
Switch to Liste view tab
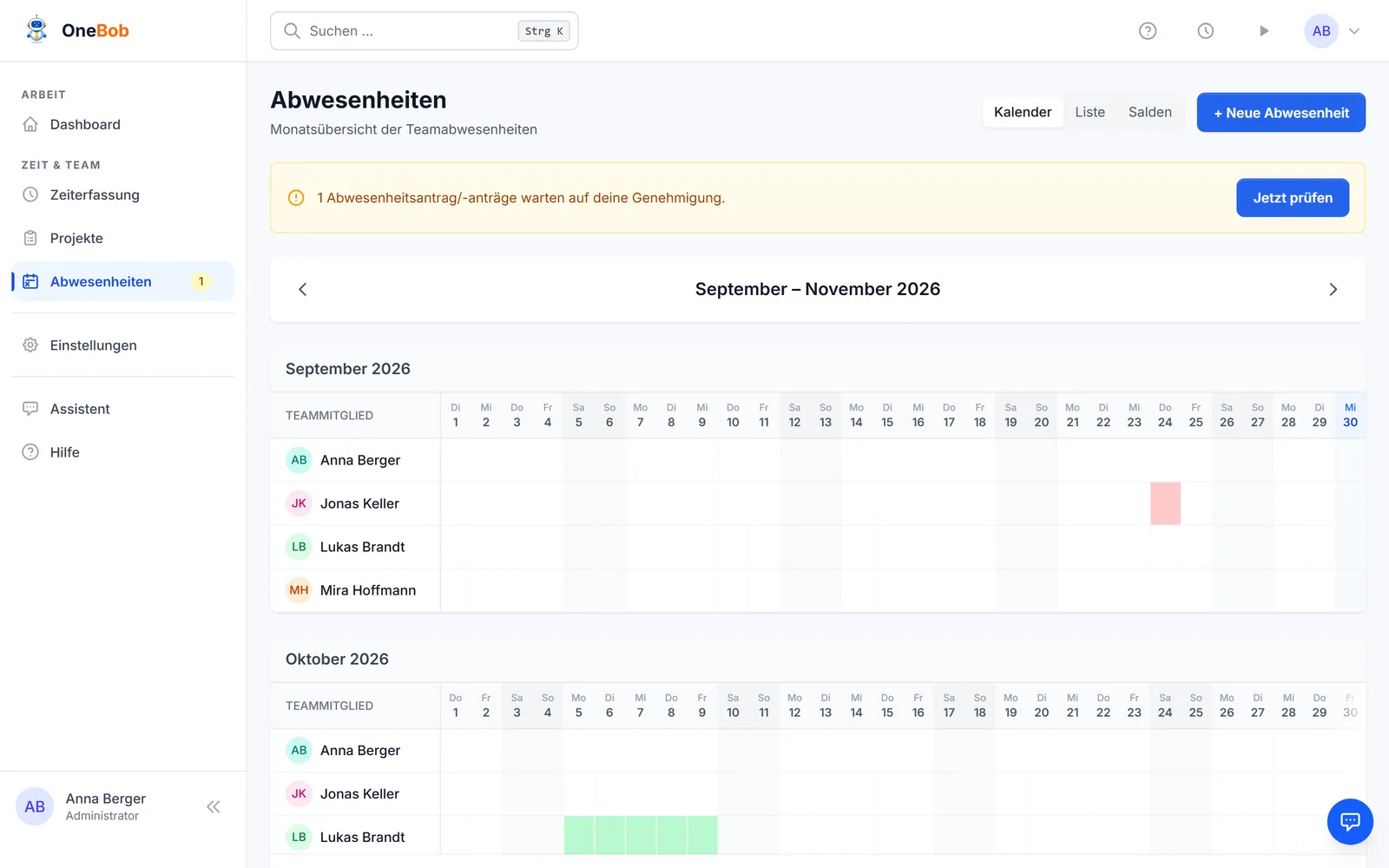1089,112
